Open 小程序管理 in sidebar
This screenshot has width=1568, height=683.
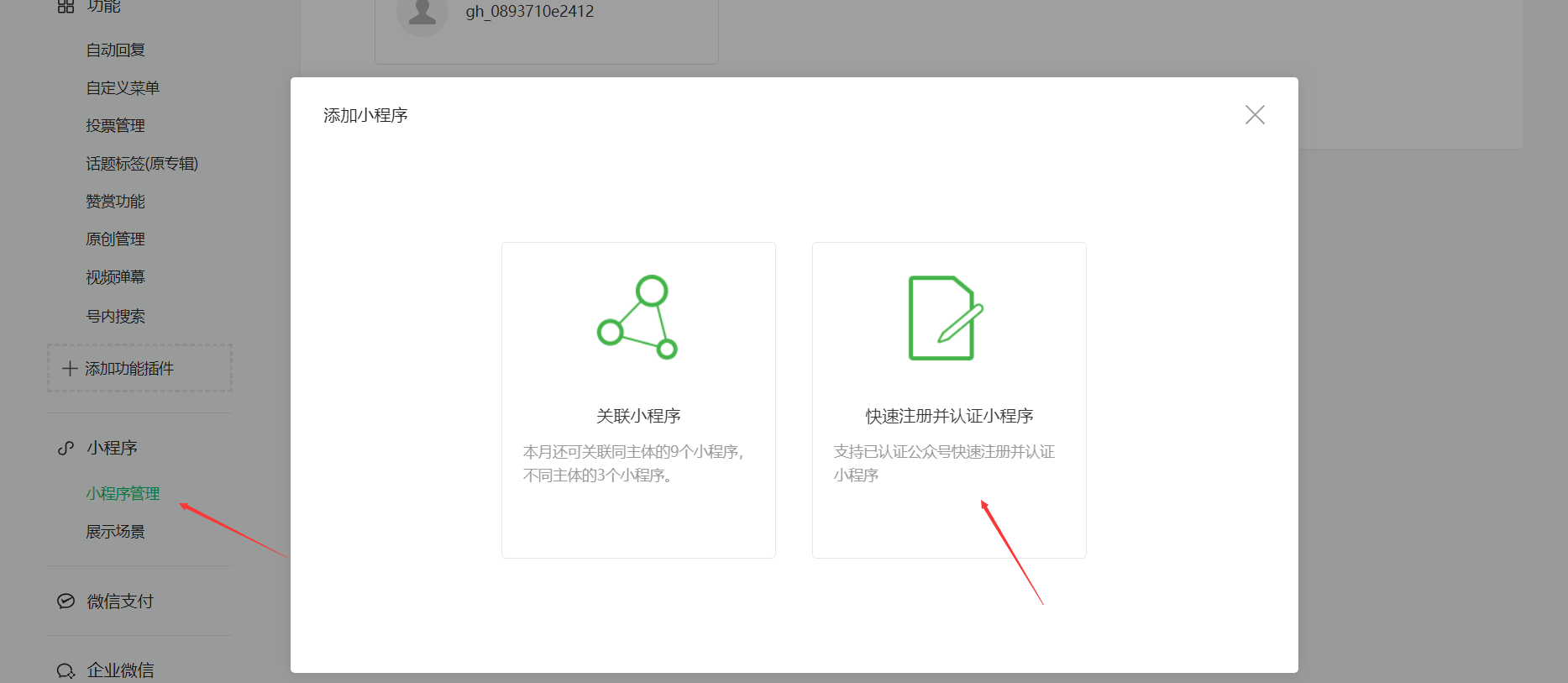tap(123, 494)
